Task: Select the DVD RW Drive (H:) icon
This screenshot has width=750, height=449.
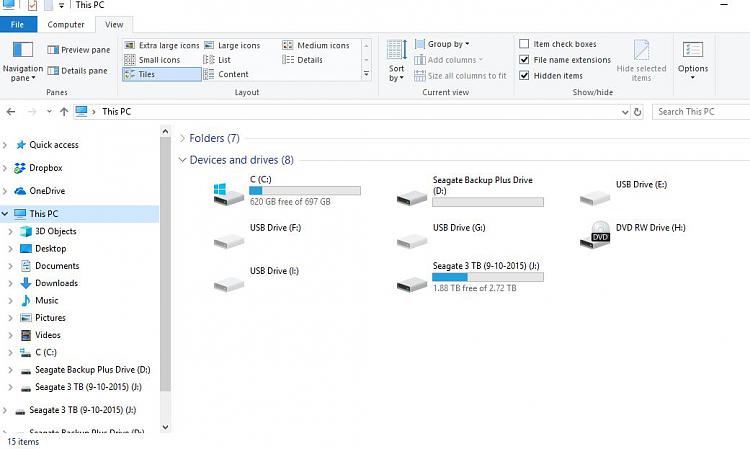Action: point(595,235)
